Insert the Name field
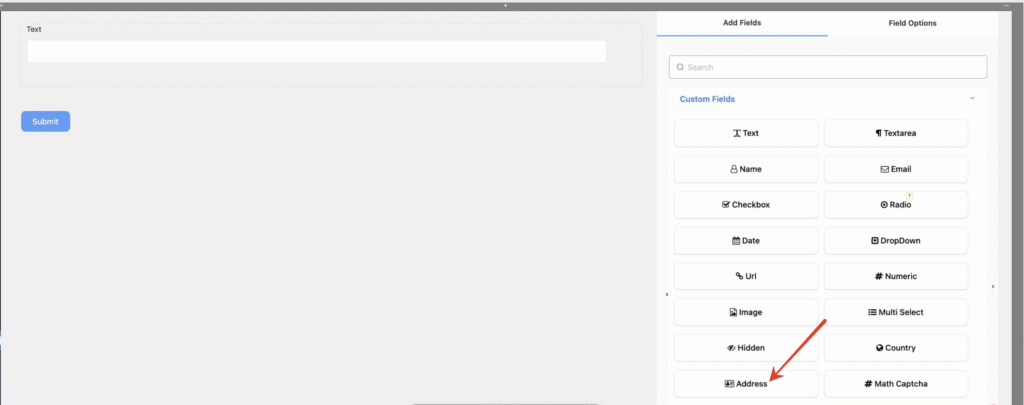Screen dimensions: 1024x405 (x=745, y=169)
